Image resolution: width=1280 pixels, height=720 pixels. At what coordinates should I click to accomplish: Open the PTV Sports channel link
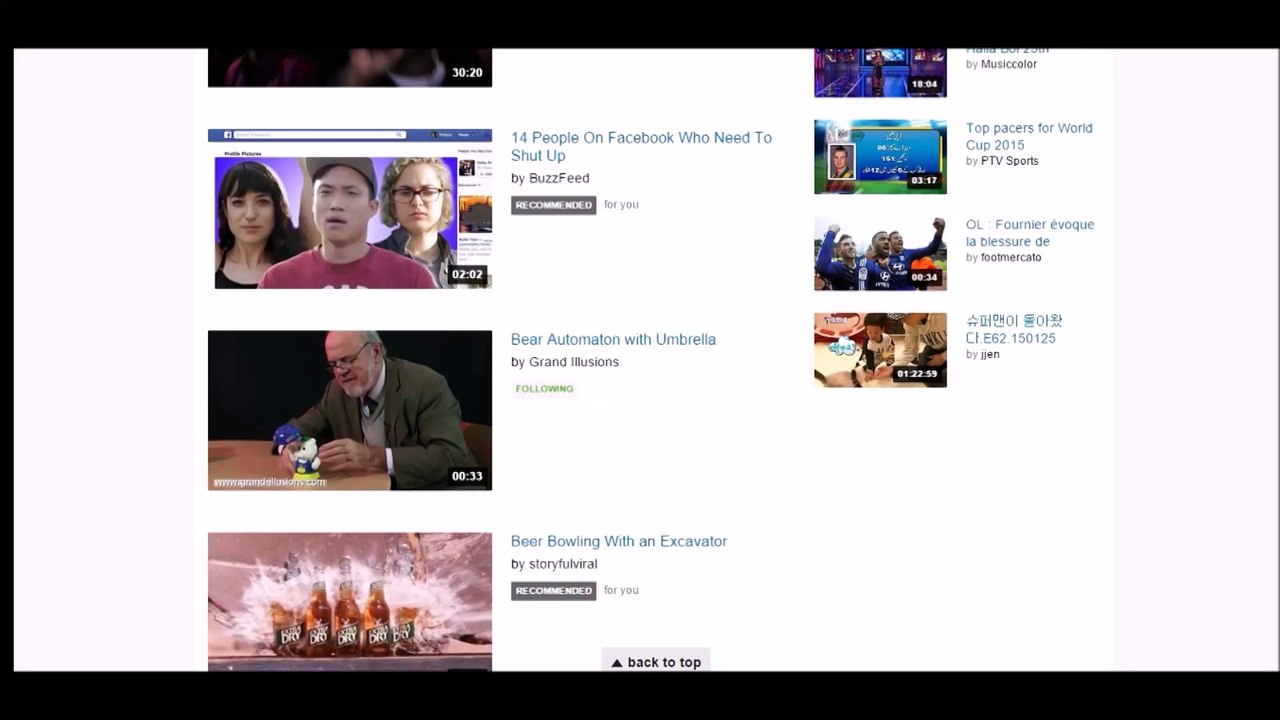[1009, 161]
